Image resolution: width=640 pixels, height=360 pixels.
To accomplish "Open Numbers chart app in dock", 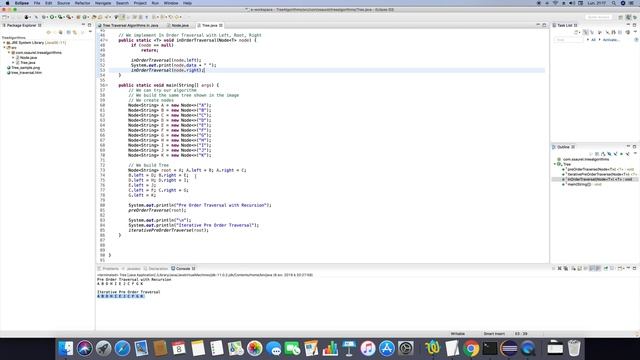I will pyautogui.click(x=330, y=349).
